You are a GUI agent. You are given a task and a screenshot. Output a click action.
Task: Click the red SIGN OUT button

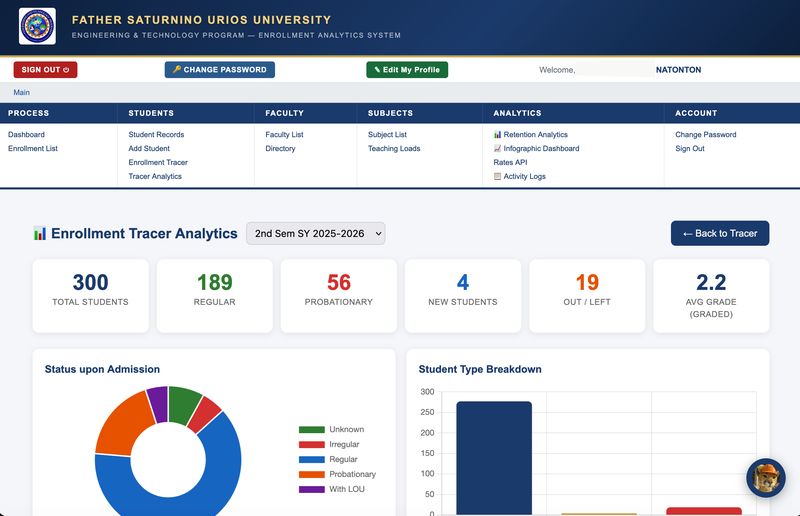click(x=45, y=70)
